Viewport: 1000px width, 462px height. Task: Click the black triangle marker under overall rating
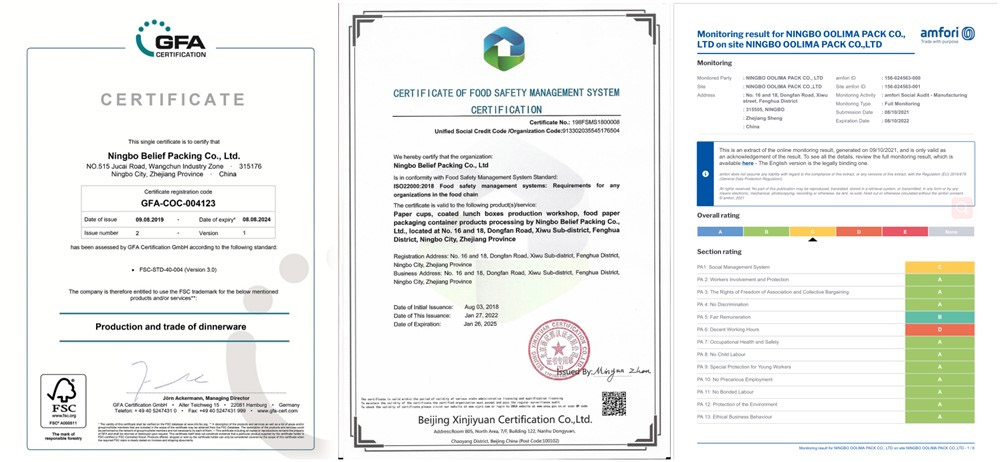tap(812, 240)
